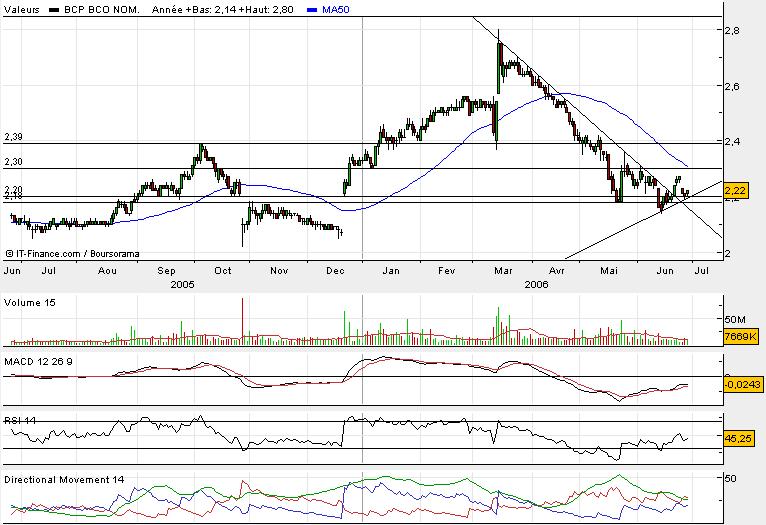
Task: Click the 2006 year label
Action: click(536, 284)
